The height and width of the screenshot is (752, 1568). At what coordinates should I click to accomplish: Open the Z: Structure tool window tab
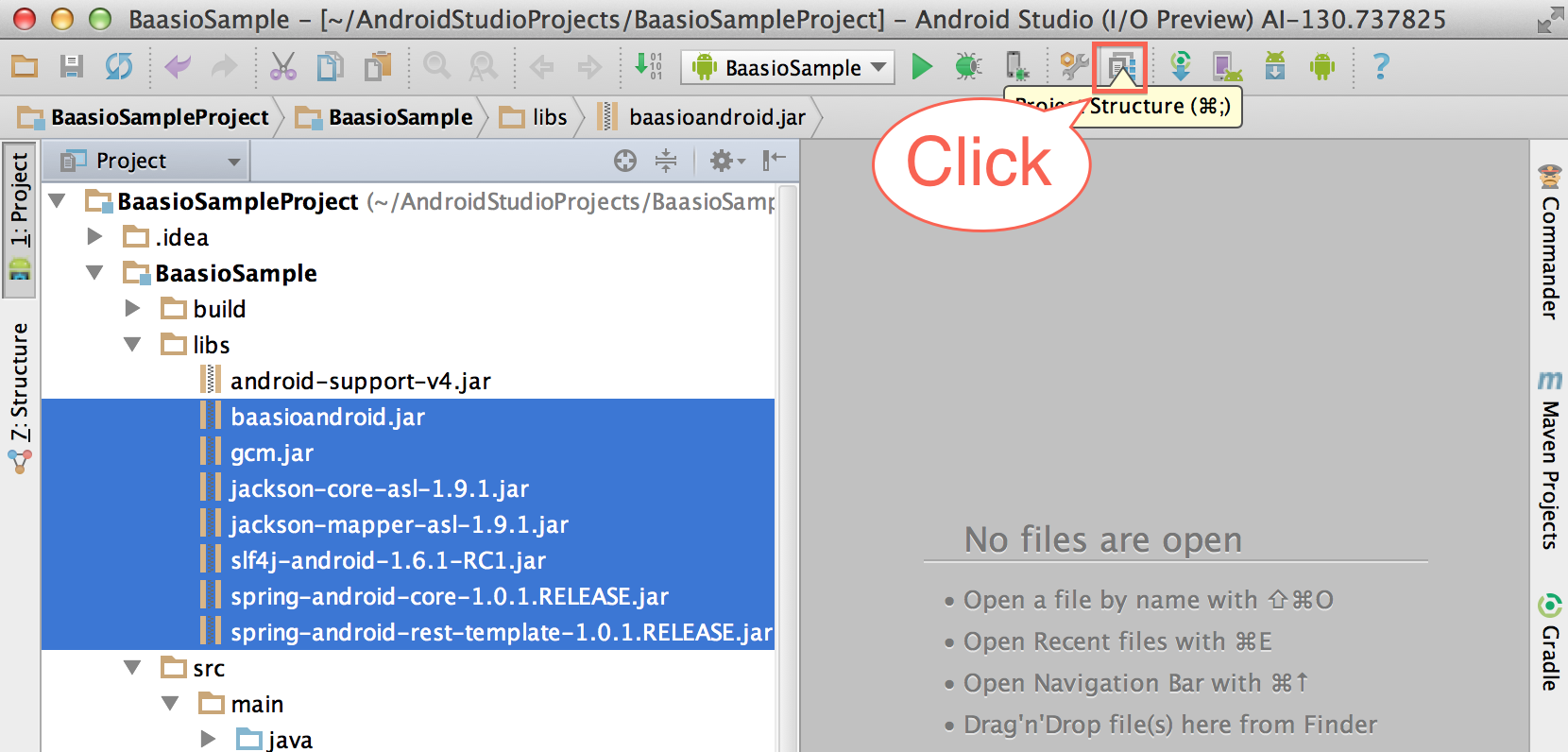(20, 397)
